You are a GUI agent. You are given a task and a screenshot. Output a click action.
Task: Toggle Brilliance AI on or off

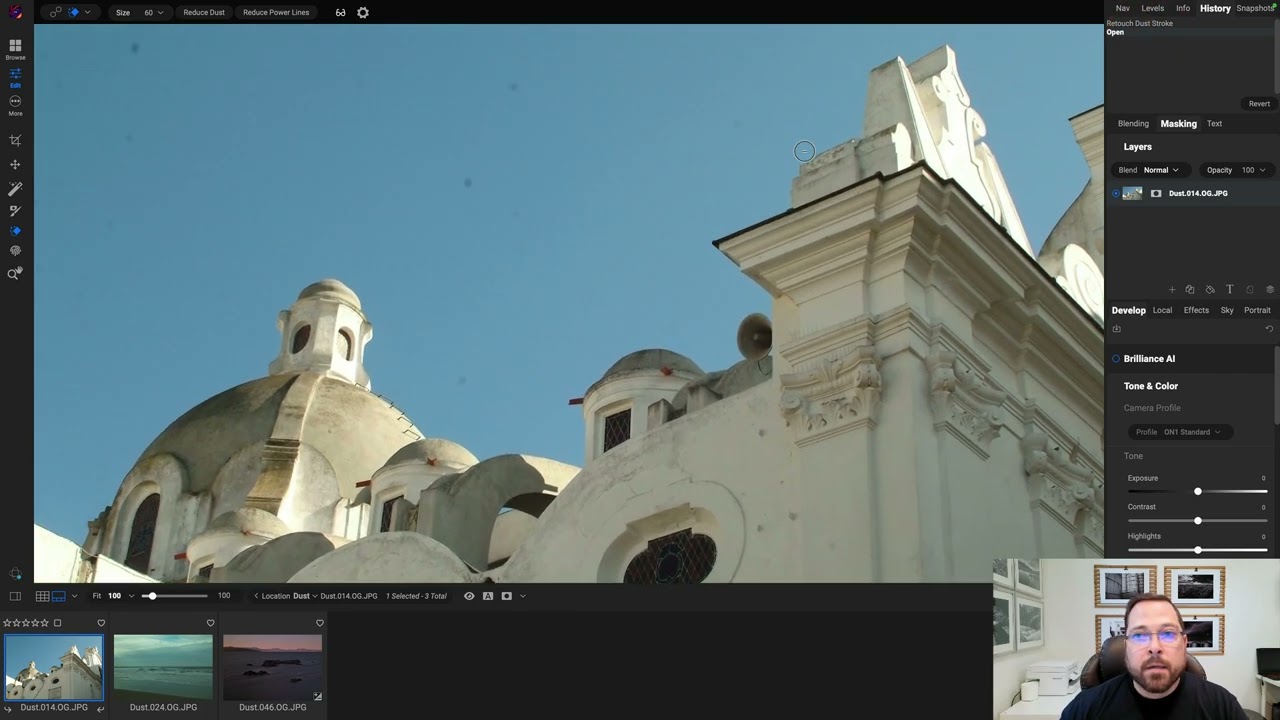tap(1116, 359)
